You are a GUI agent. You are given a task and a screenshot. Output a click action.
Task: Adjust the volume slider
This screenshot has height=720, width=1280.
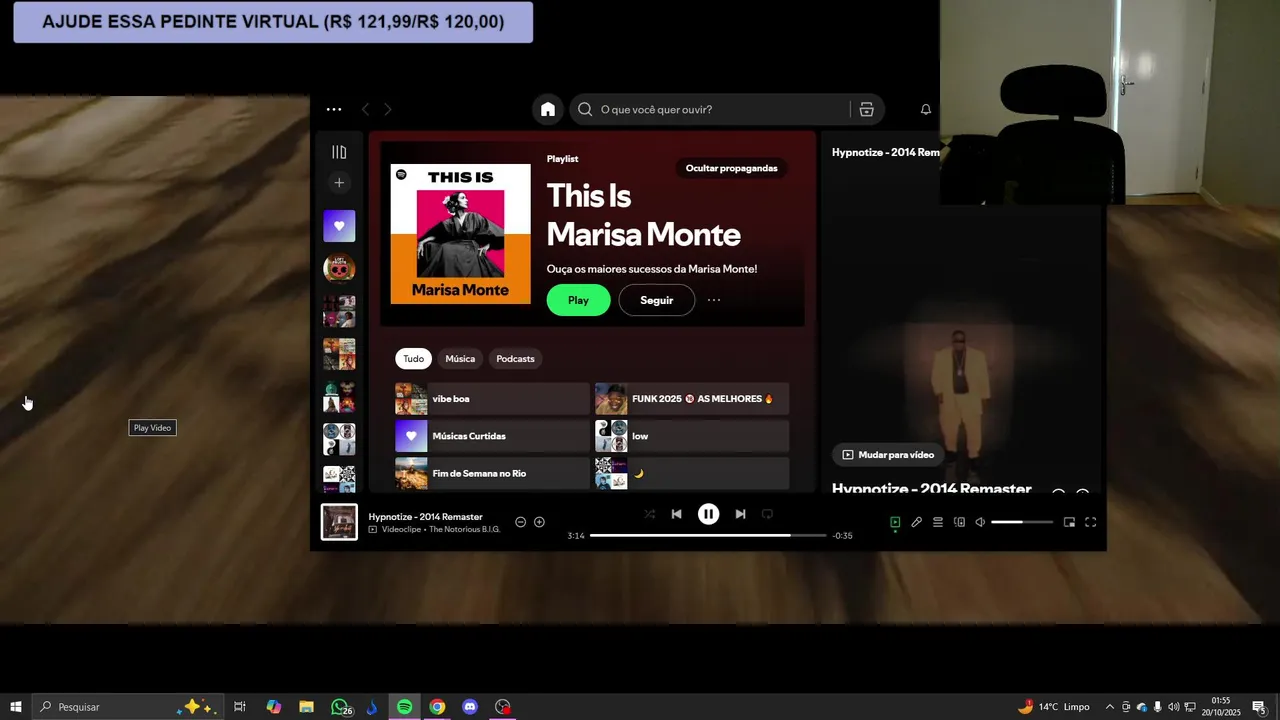click(1022, 522)
